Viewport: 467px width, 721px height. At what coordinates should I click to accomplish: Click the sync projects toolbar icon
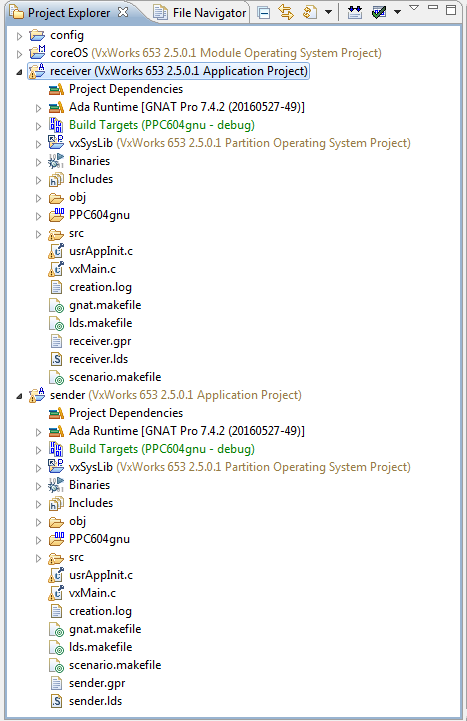pos(310,12)
